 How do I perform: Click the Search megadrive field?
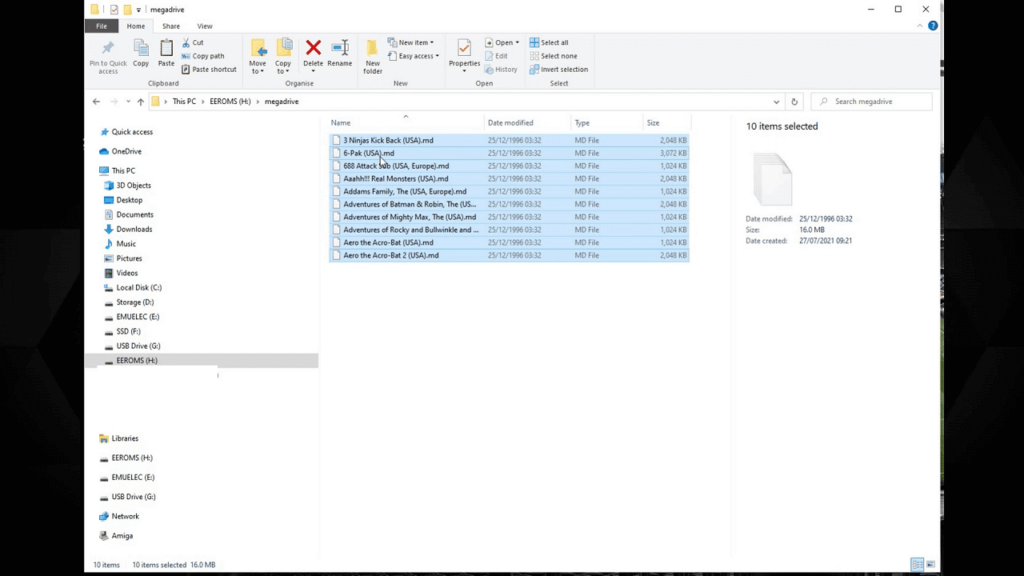pos(872,102)
